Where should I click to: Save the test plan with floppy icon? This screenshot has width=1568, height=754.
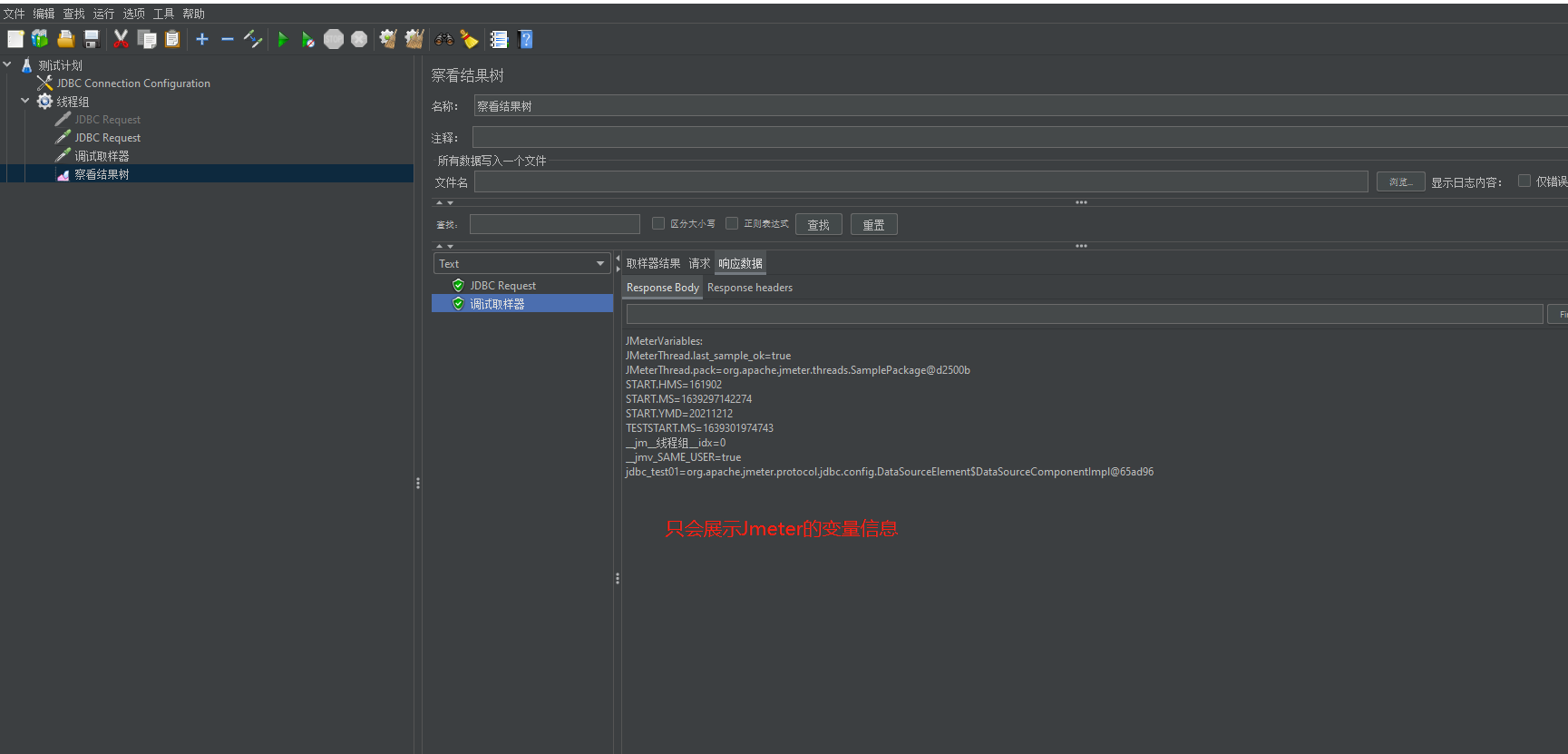pyautogui.click(x=91, y=39)
